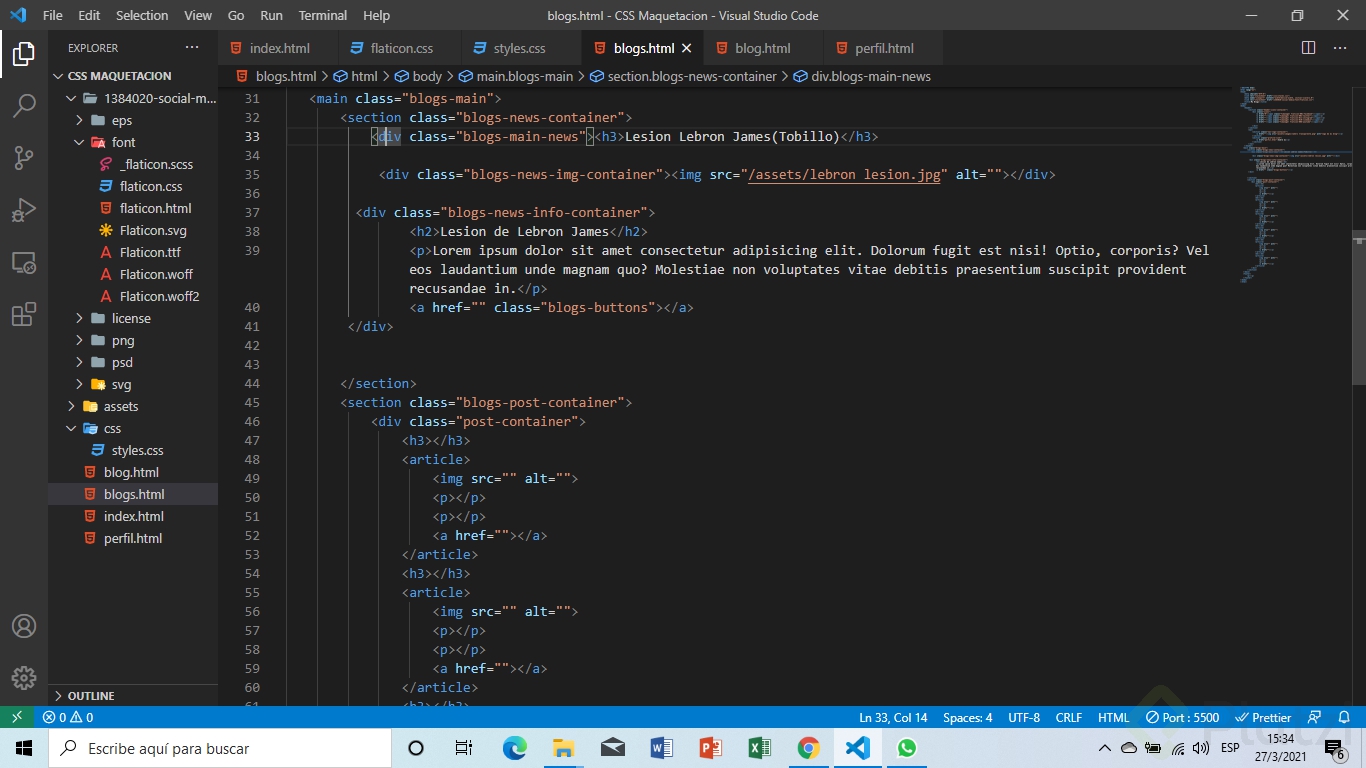Click the editor vertical scrollbar
This screenshot has width=1366, height=768.
pos(1359,308)
